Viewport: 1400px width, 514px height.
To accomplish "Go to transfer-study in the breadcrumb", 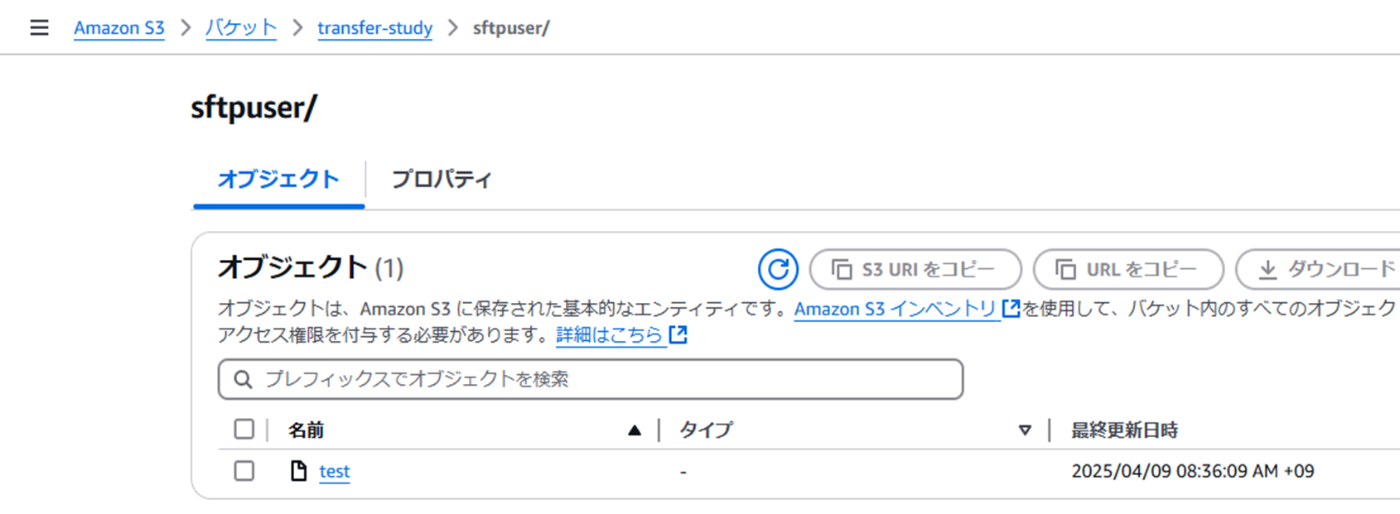I will coord(375,28).
